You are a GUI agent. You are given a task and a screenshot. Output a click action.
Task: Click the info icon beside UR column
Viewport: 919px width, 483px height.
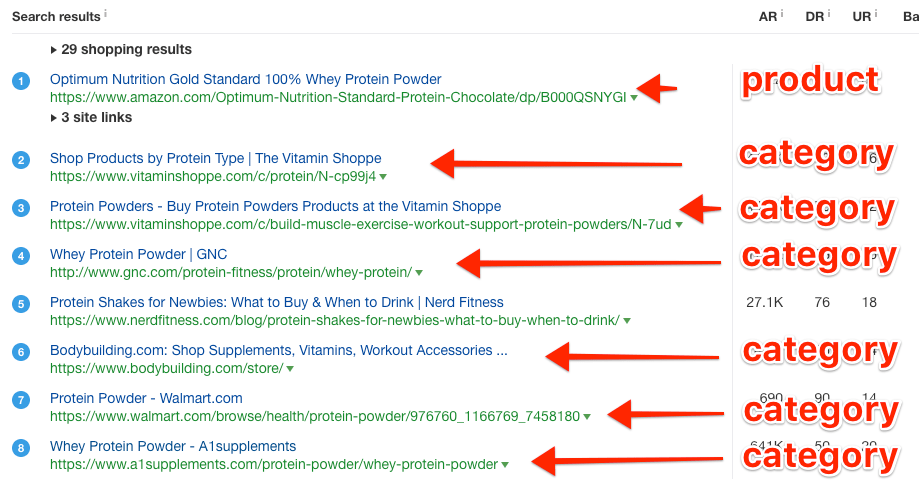(876, 13)
